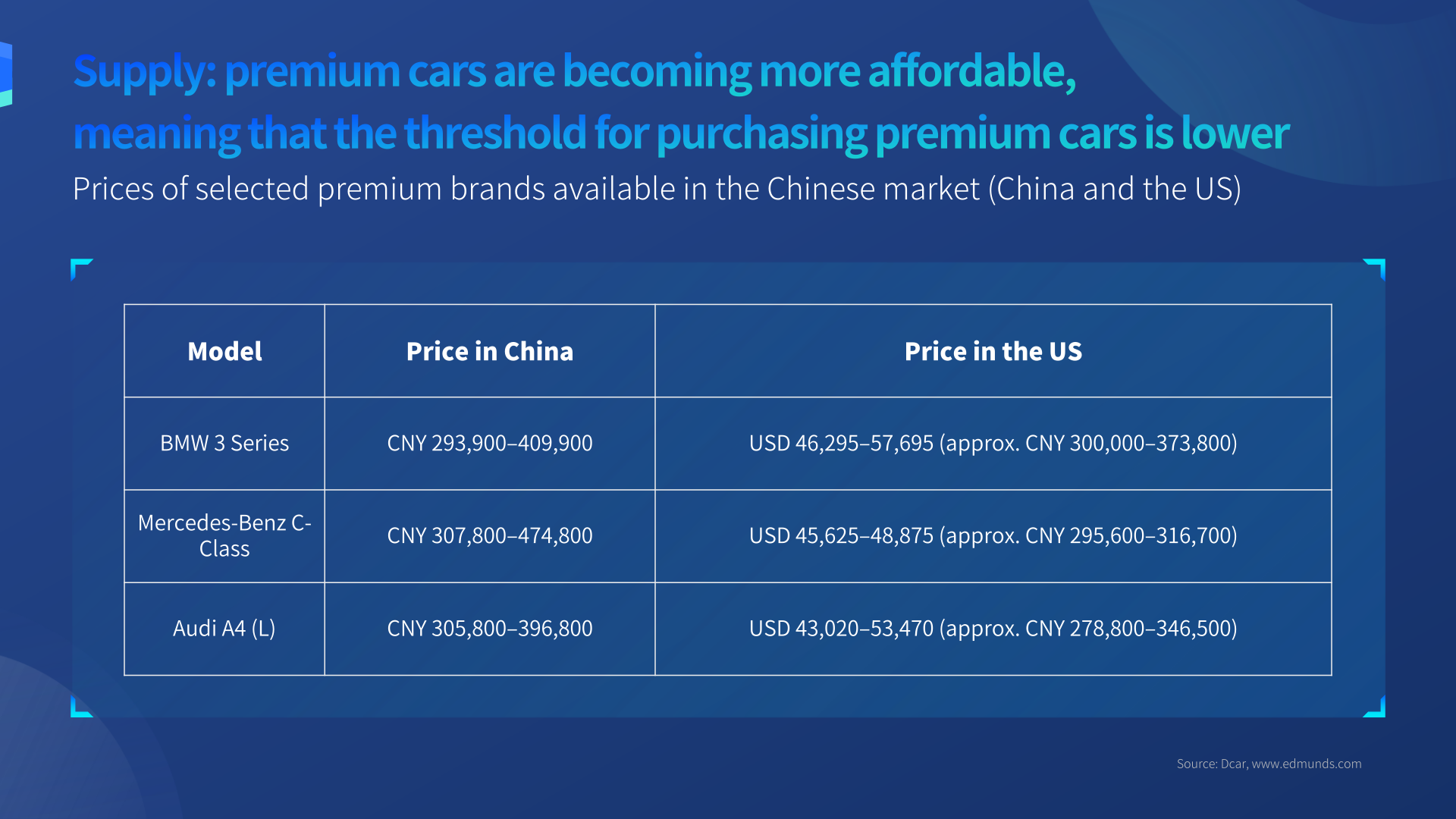
Task: Click the bottom-left cyan corner bracket
Action: pos(80,708)
